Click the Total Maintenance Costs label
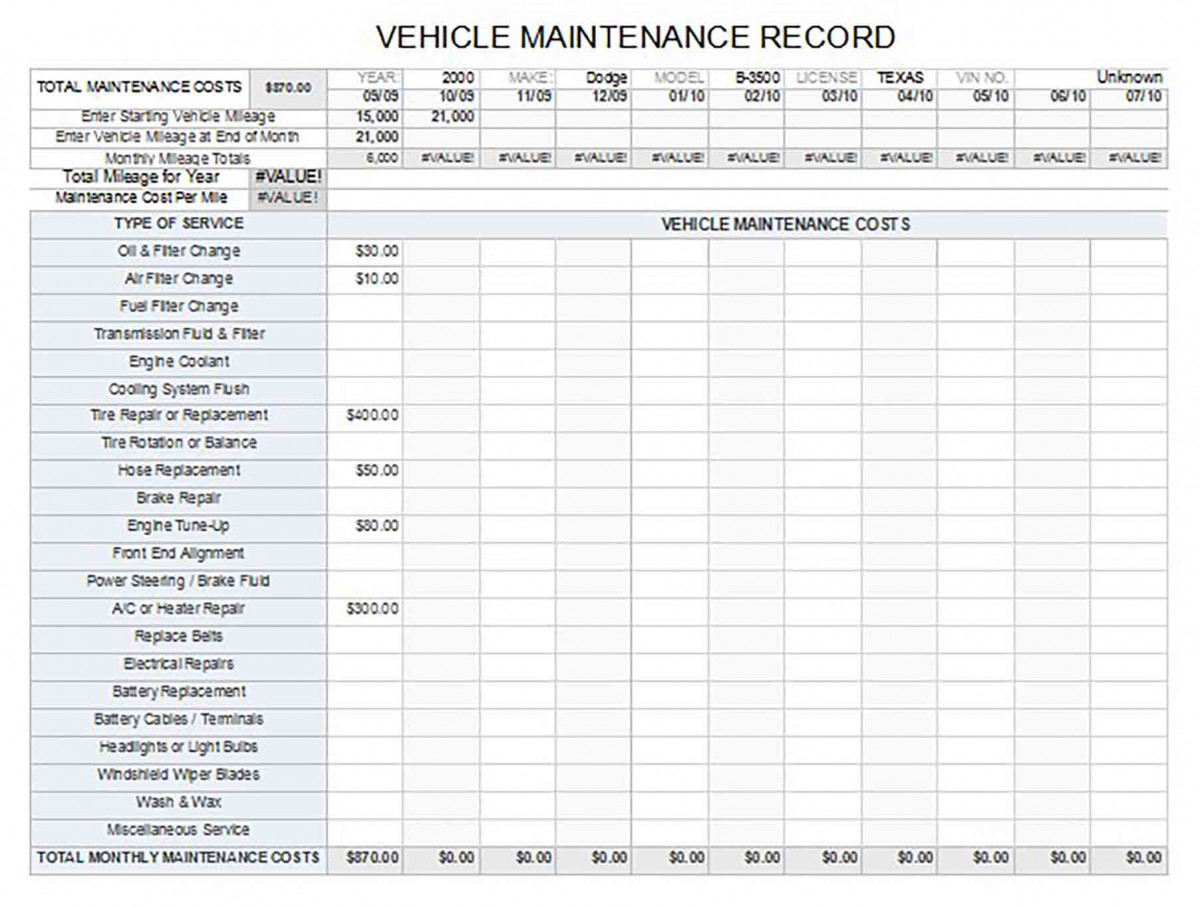 (x=139, y=87)
